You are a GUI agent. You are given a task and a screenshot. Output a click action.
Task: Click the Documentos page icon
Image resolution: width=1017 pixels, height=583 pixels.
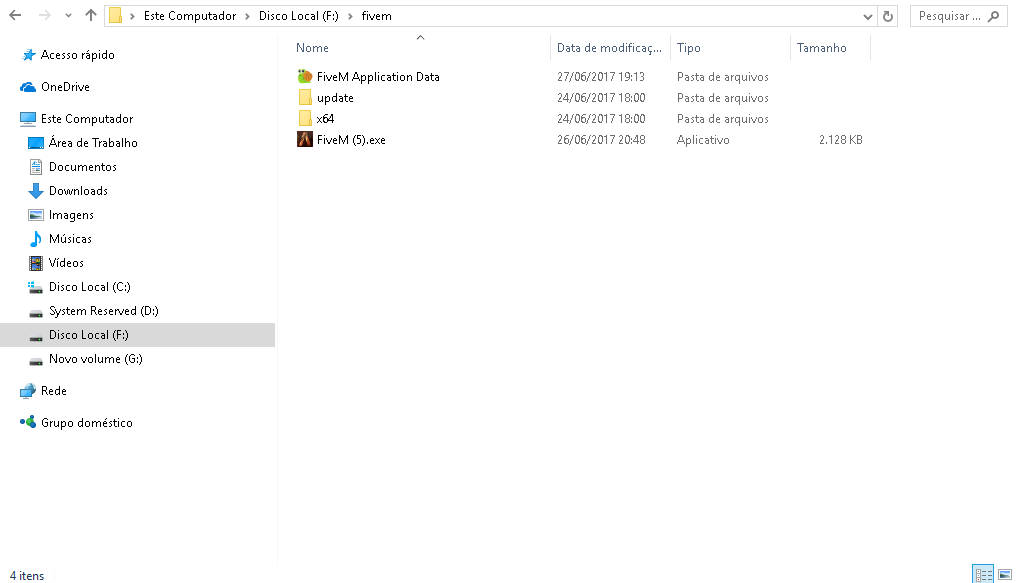[x=36, y=167]
